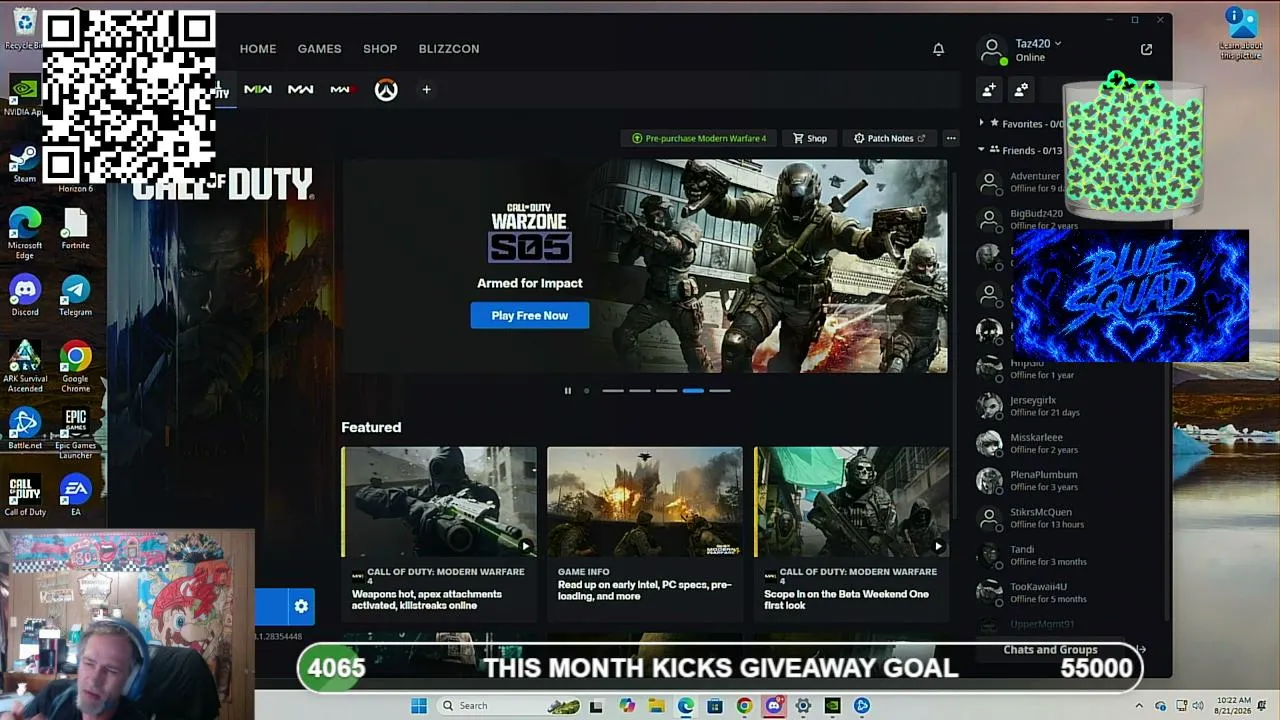Image resolution: width=1280 pixels, height=720 pixels.
Task: Click the Add Friend icon
Action: tap(989, 90)
